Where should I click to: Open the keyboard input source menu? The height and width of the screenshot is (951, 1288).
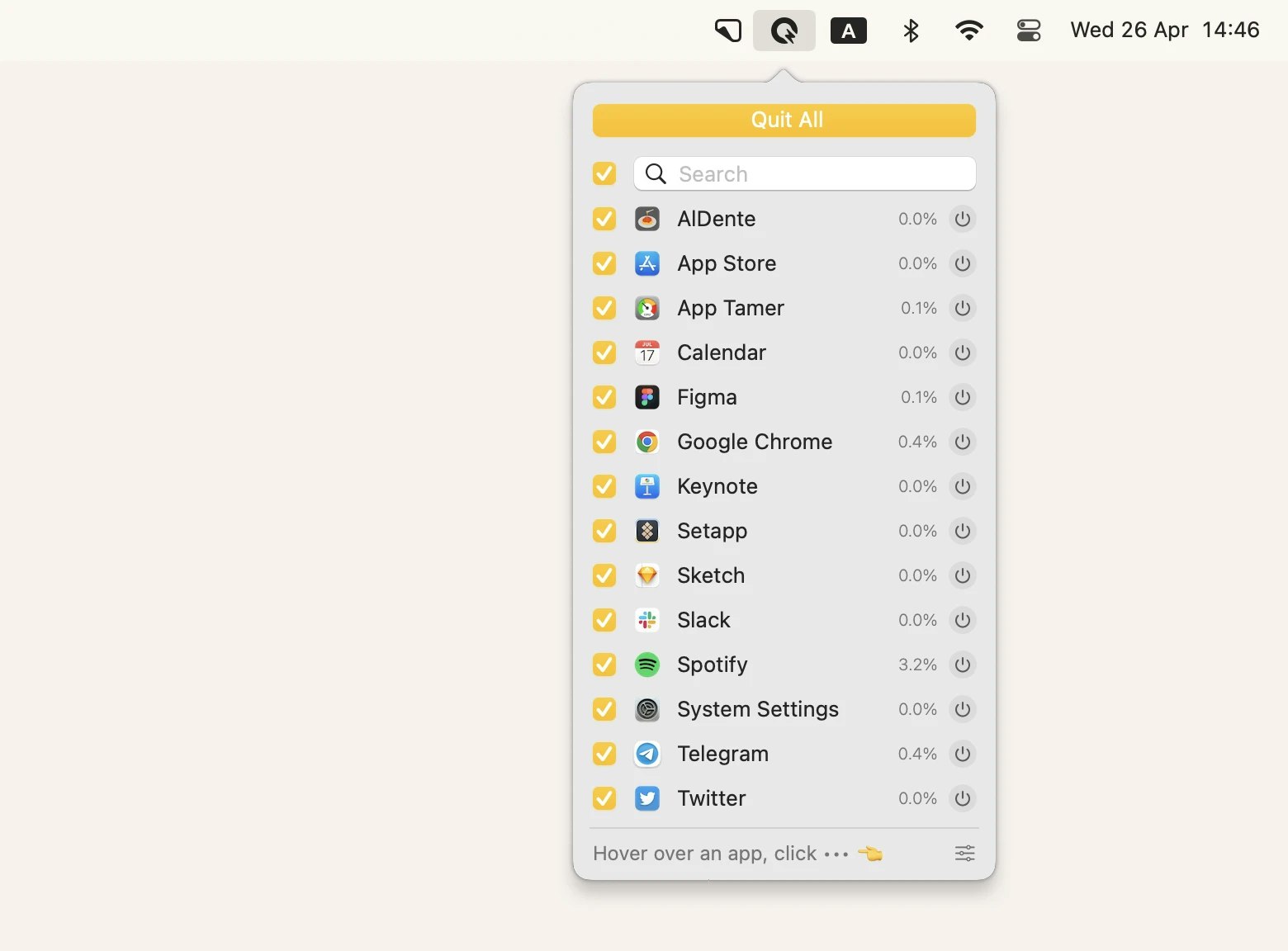click(848, 31)
